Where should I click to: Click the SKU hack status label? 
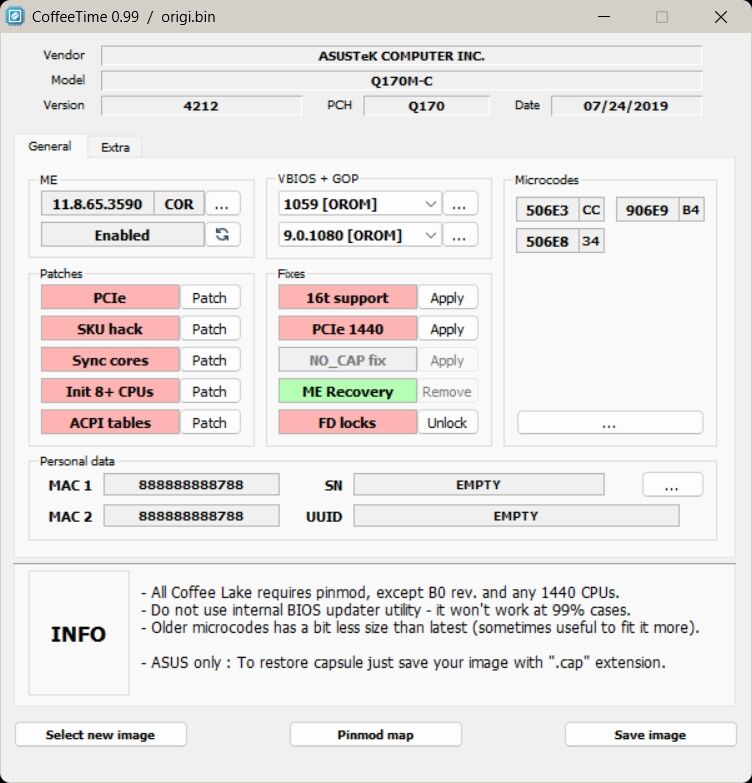[110, 329]
